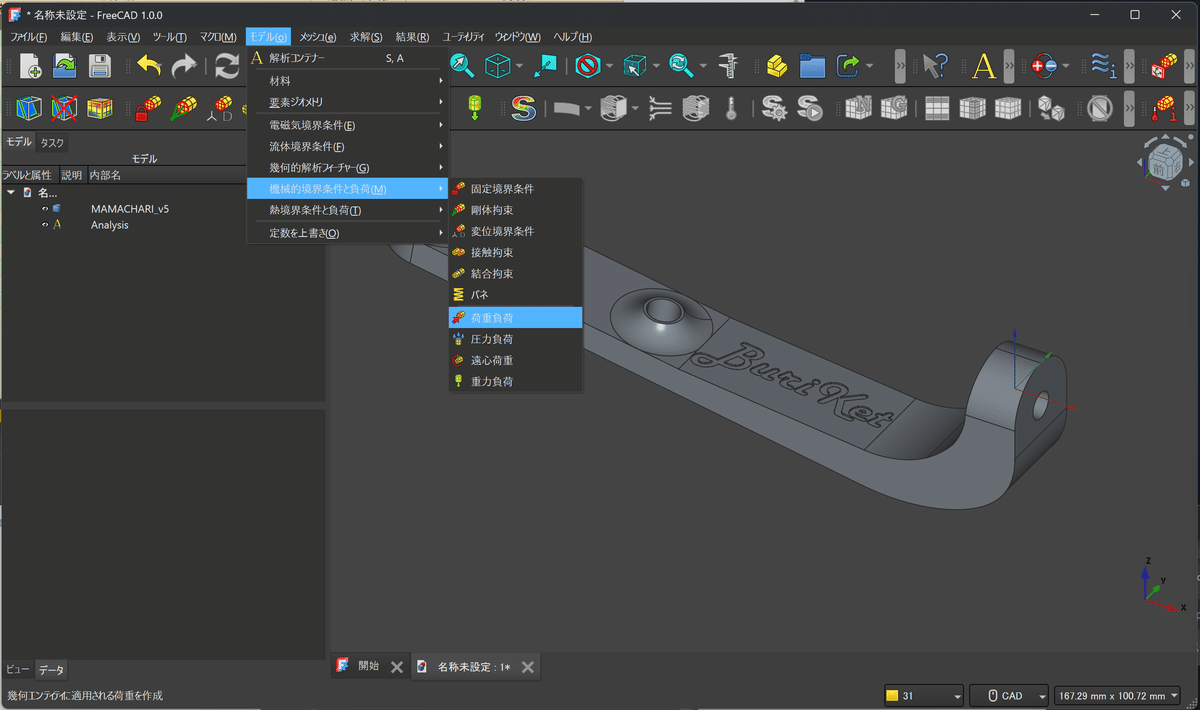The image size is (1200, 710).
Task: Click the yellow Undo arrow
Action: (x=150, y=66)
